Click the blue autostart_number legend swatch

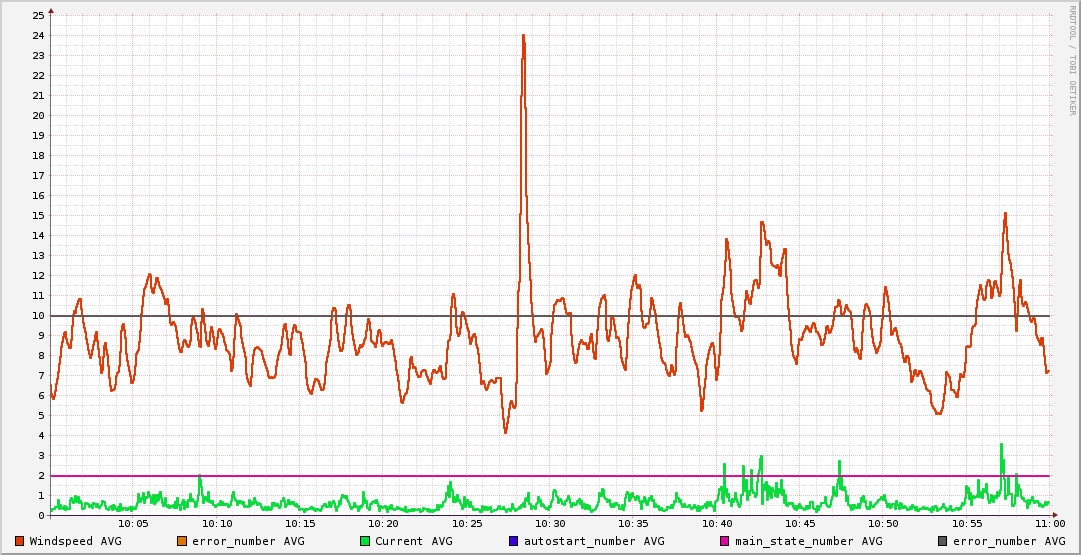tap(514, 541)
